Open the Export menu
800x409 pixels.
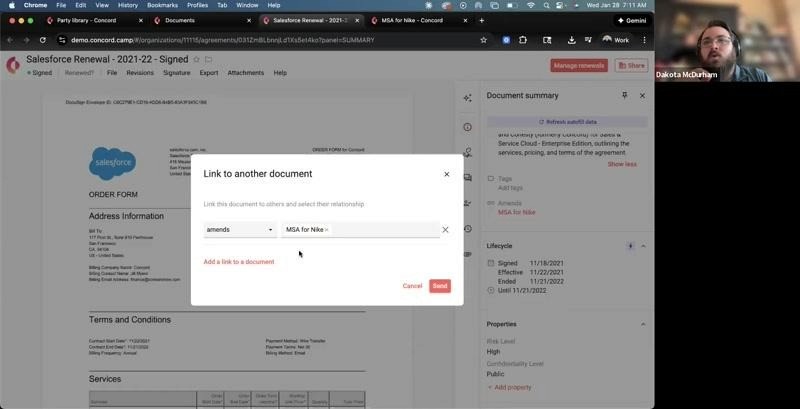pyautogui.click(x=209, y=73)
